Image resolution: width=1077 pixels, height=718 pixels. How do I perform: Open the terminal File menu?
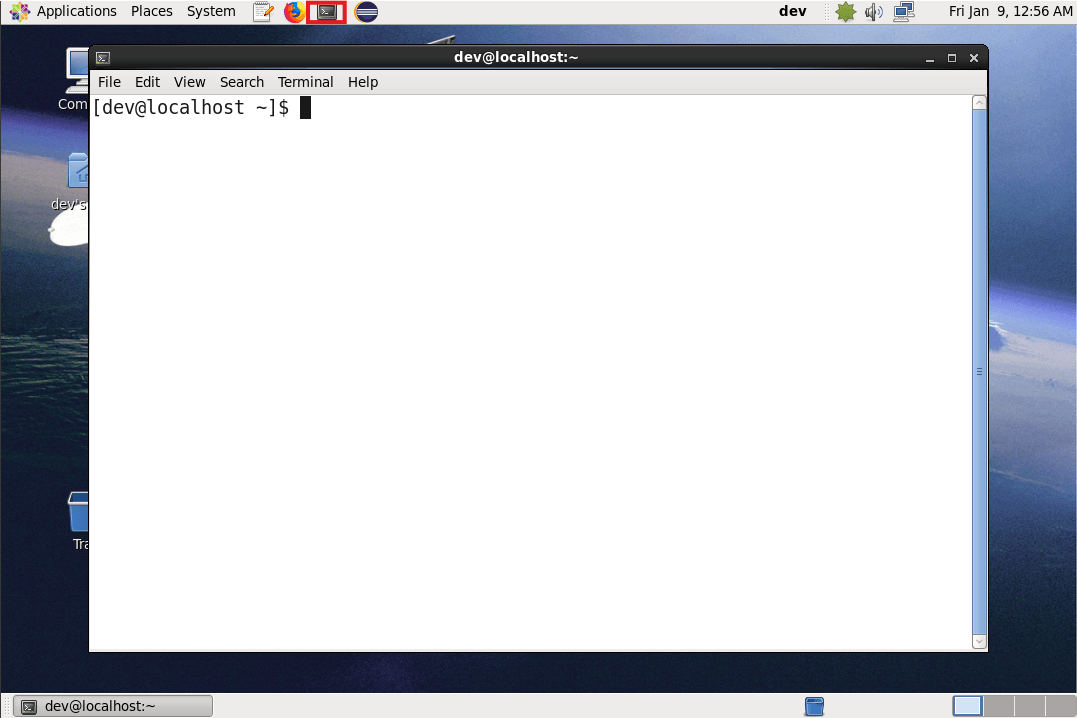pyautogui.click(x=109, y=82)
